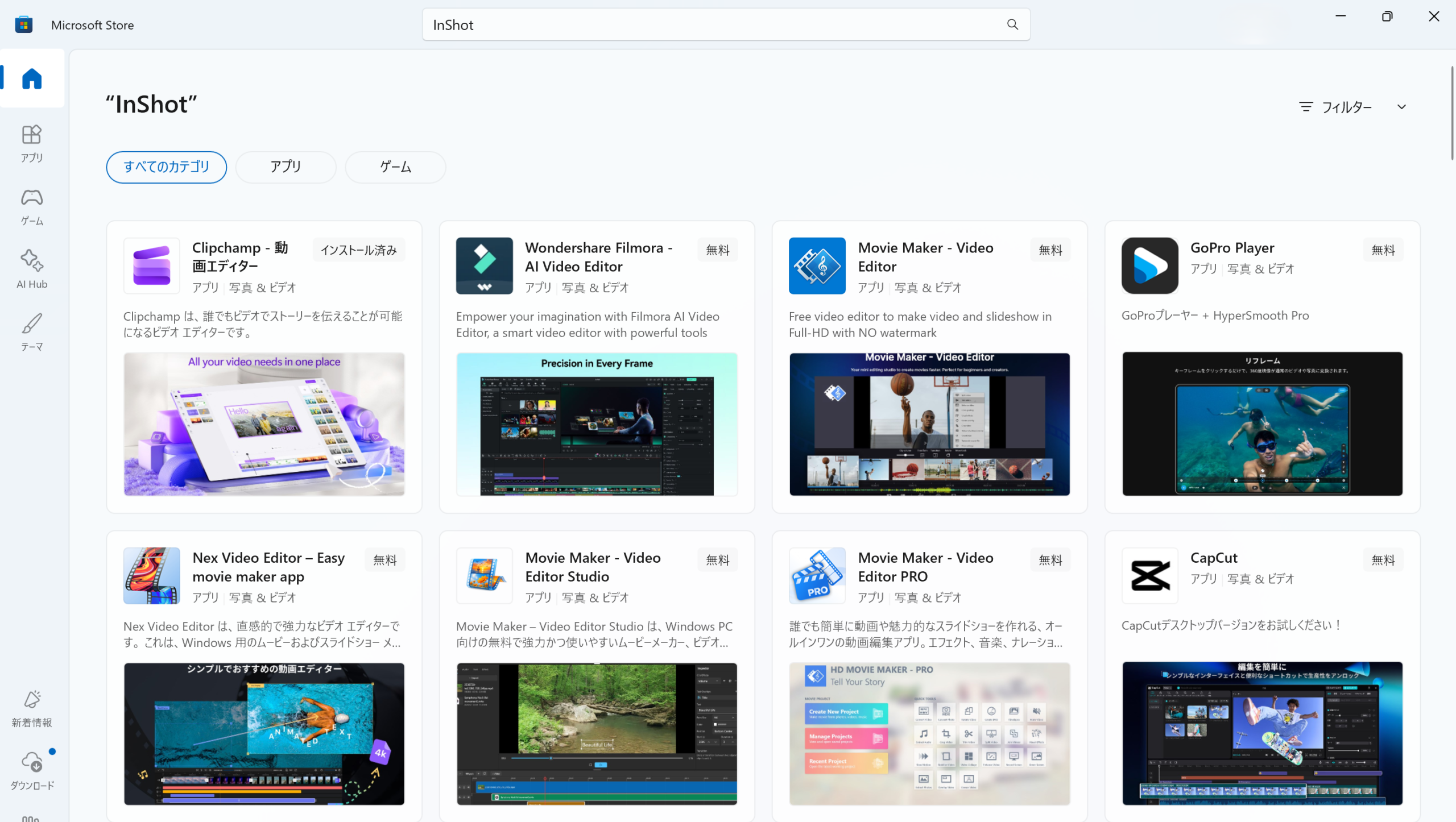Click the Nex Video Editor app icon

pyautogui.click(x=151, y=575)
